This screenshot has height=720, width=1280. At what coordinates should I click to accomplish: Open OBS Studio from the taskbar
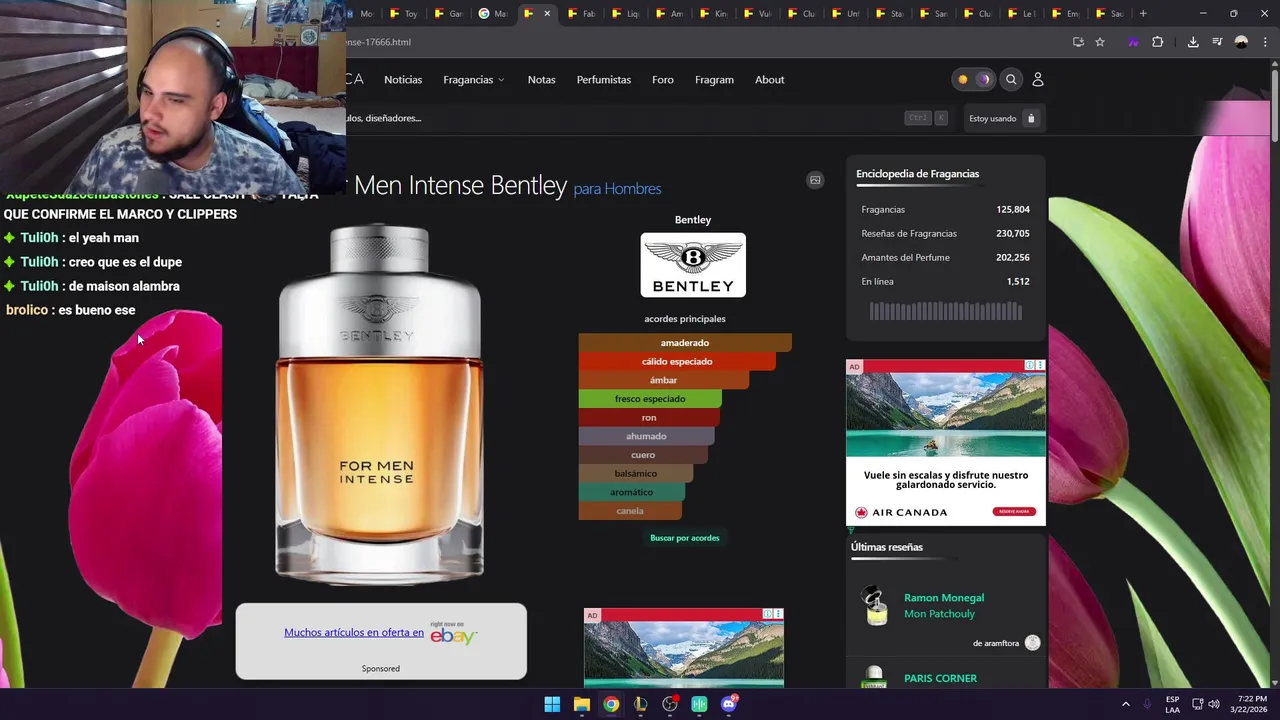tap(670, 704)
